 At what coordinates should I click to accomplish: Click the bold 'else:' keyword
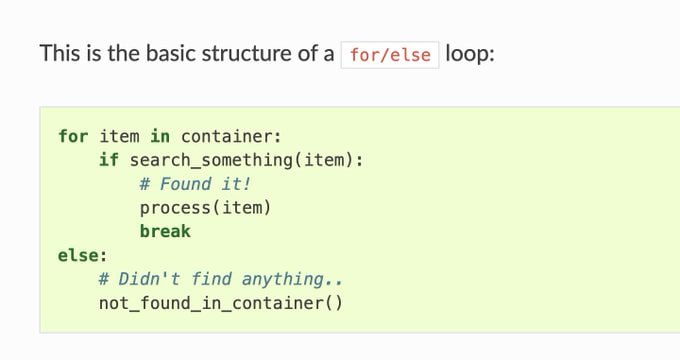point(82,255)
